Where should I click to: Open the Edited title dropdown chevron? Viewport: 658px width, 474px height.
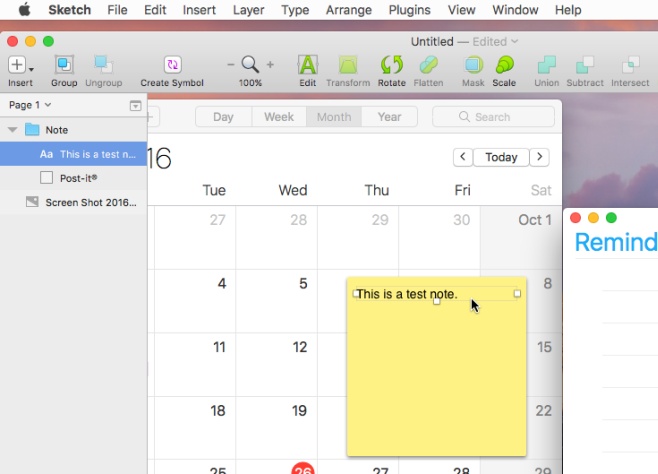[x=514, y=42]
